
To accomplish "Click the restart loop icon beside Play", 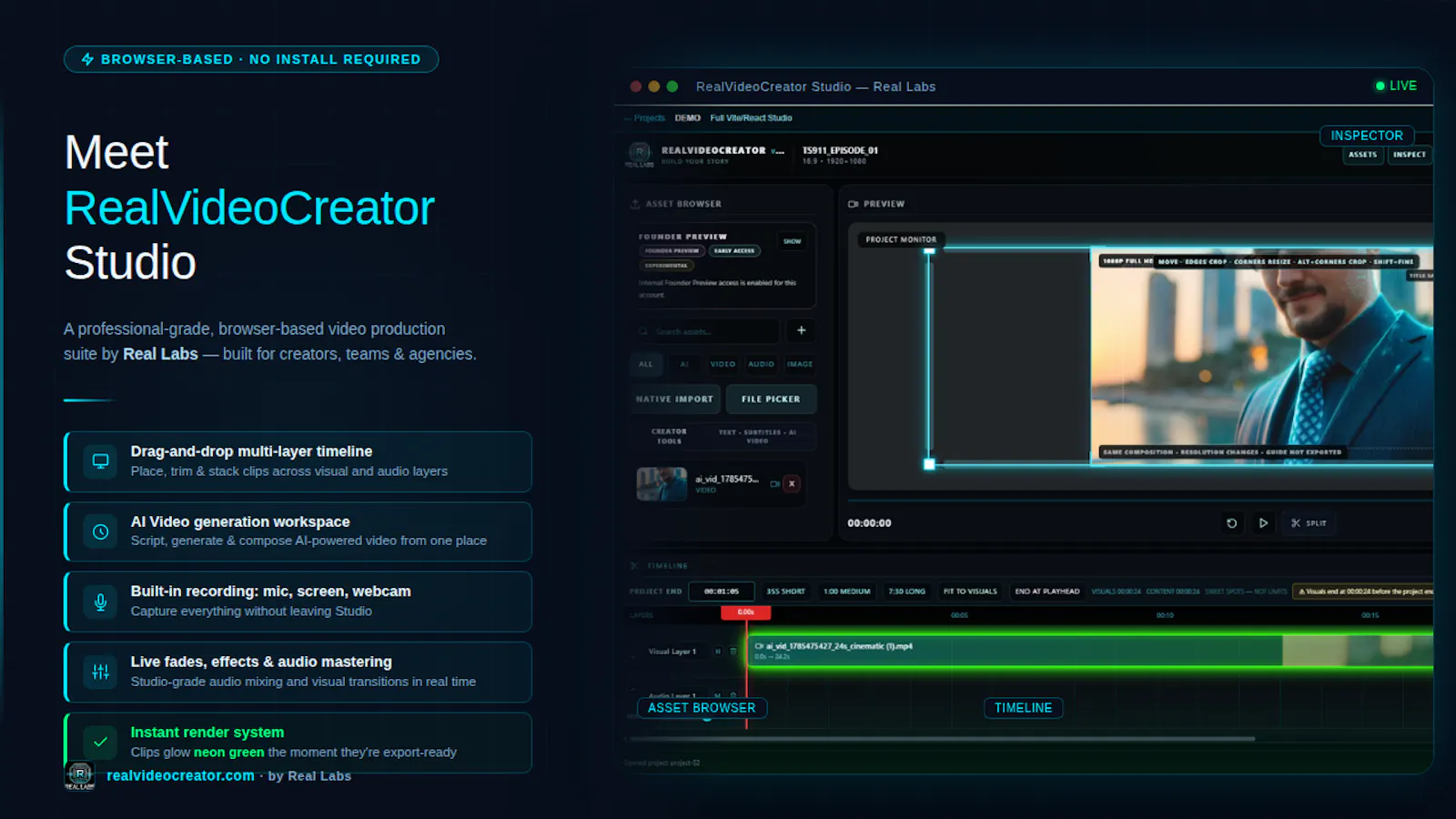I will click(1232, 523).
